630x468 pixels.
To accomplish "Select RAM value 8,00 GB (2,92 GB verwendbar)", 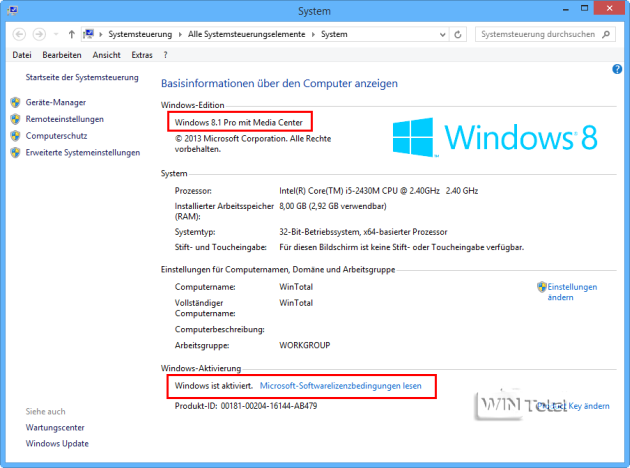I will tap(333, 206).
